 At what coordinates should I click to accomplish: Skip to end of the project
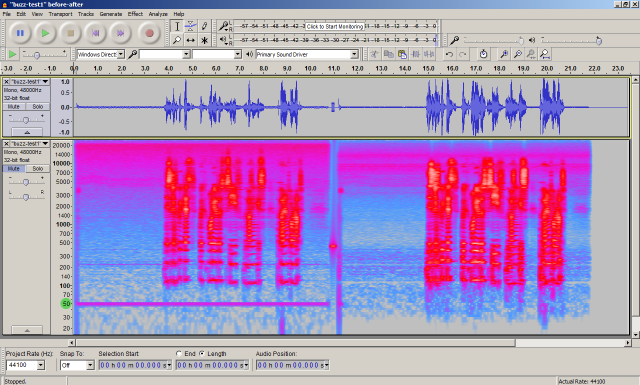120,33
